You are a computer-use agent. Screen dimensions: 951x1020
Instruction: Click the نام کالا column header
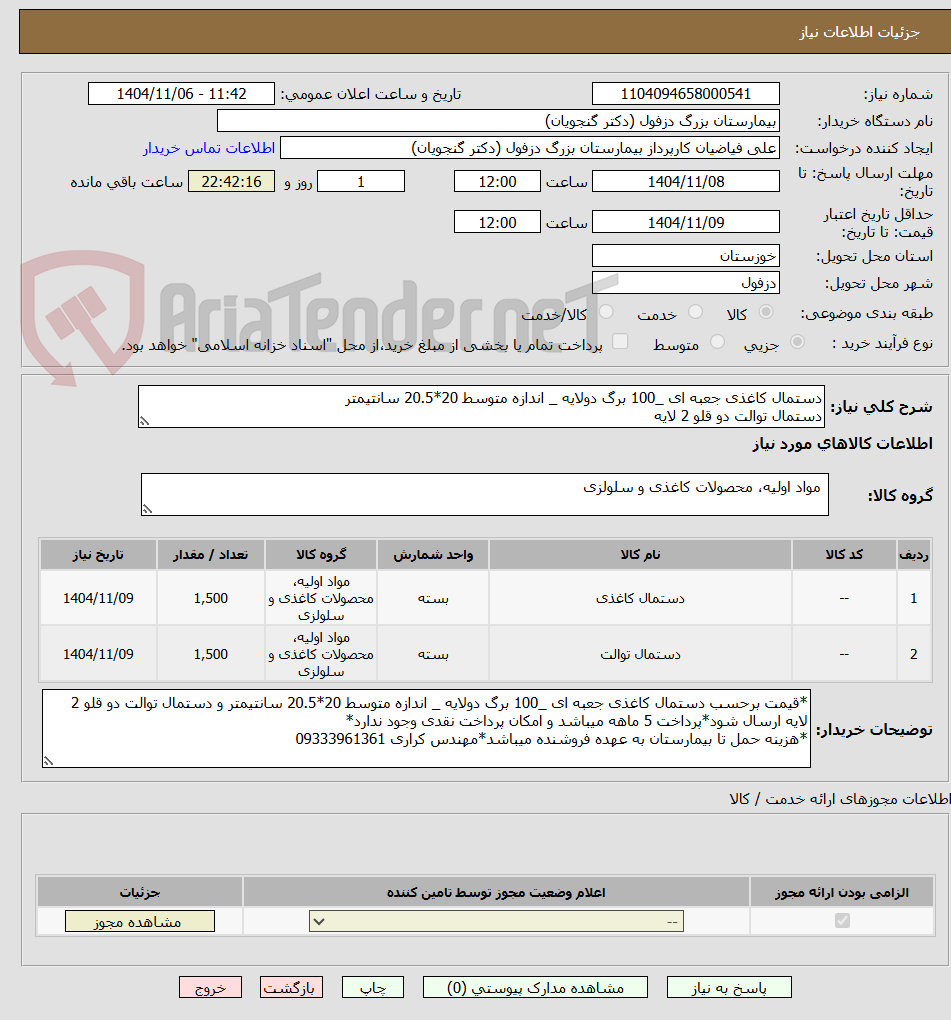coord(640,555)
